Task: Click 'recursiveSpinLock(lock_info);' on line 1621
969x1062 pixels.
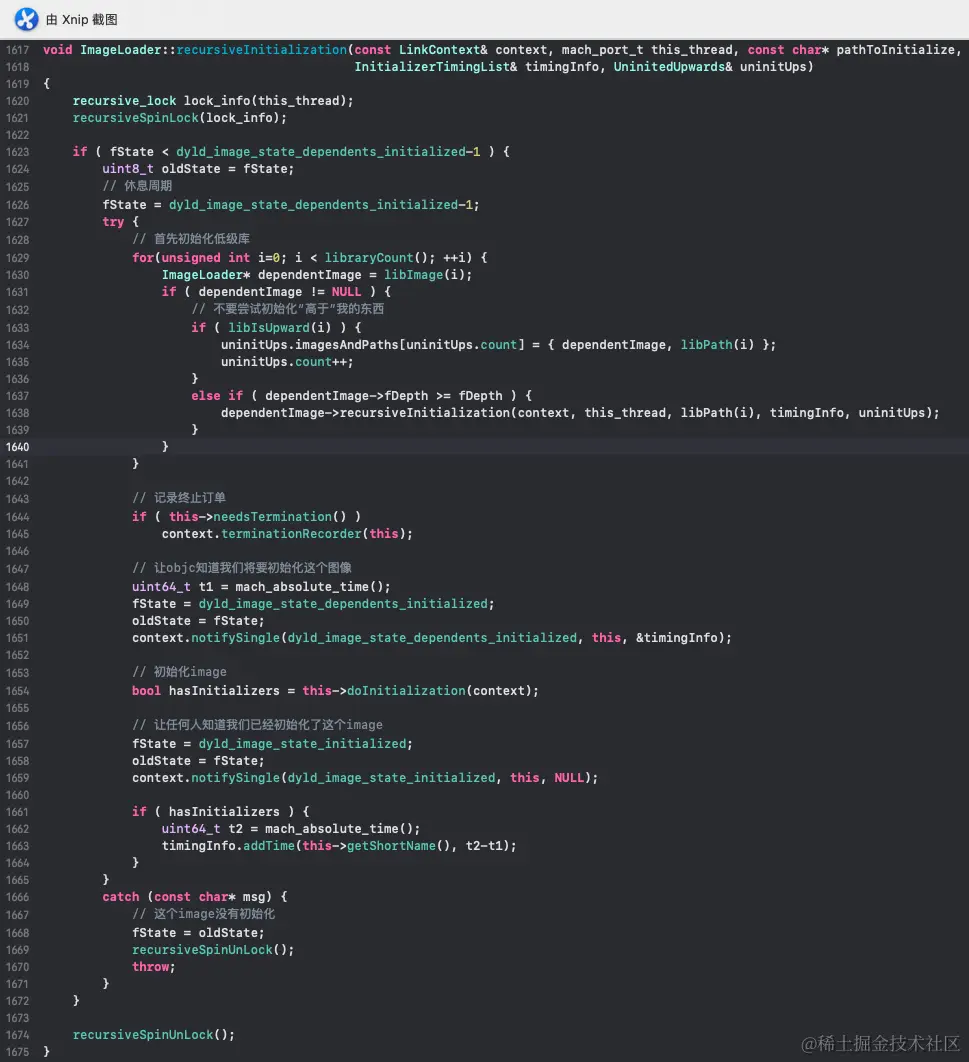Action: tap(179, 118)
